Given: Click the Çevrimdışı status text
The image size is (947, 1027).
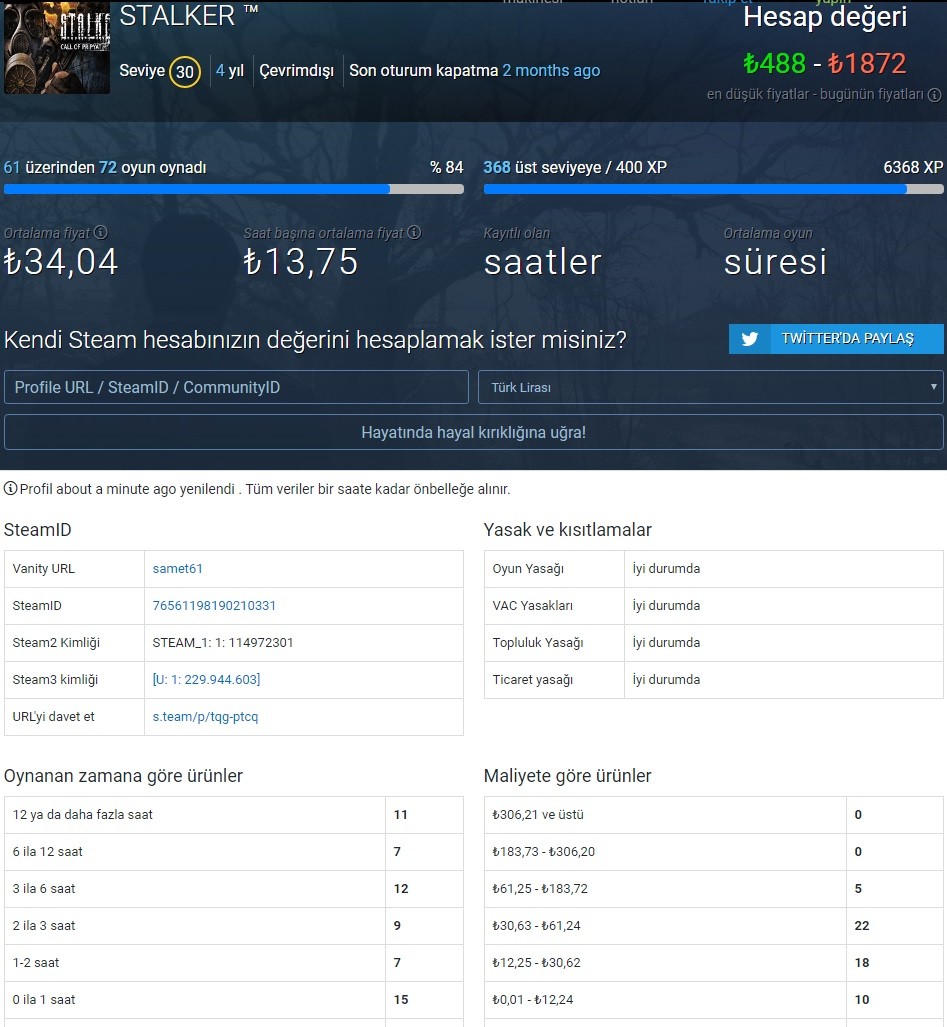Looking at the screenshot, I should tap(297, 71).
